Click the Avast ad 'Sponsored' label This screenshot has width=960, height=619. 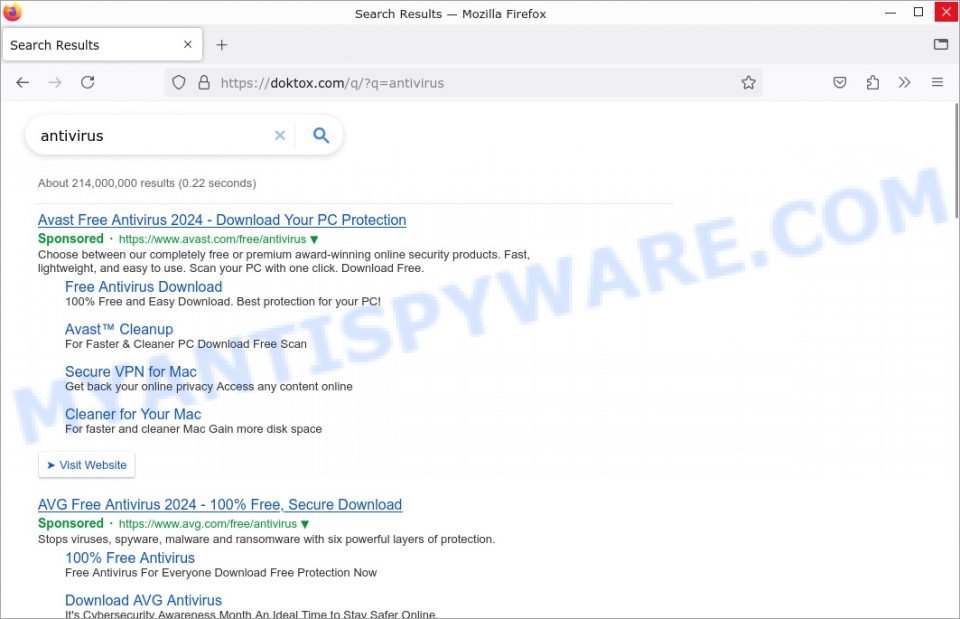(70, 239)
